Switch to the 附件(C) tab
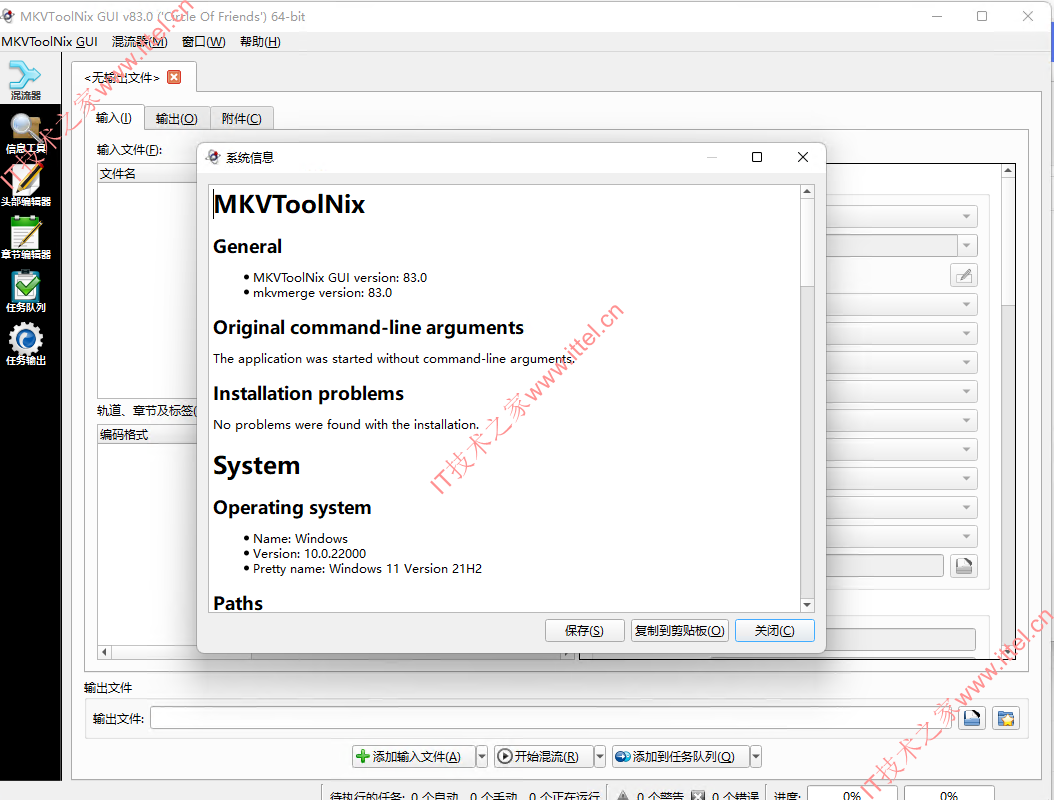This screenshot has height=800, width=1054. (x=241, y=119)
